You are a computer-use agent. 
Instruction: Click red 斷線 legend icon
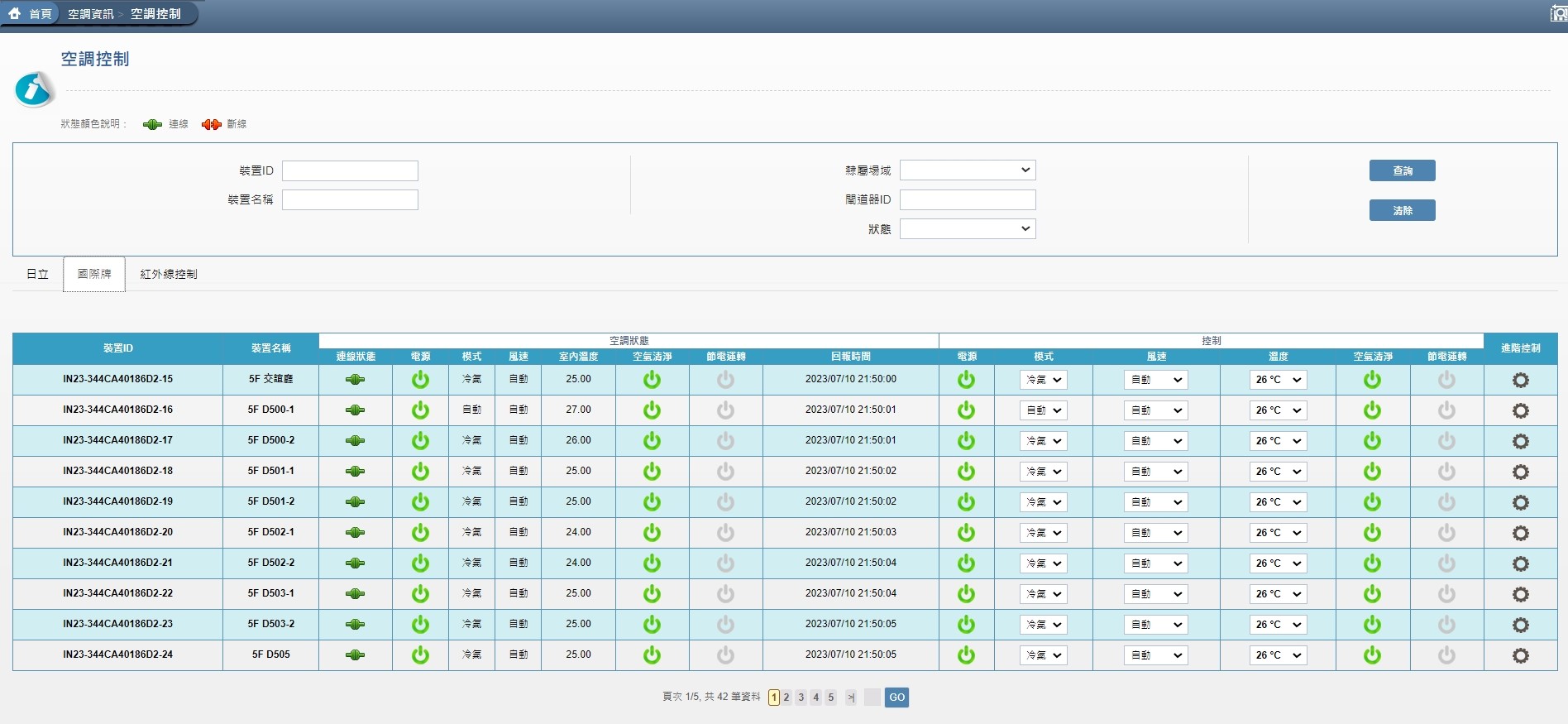pyautogui.click(x=212, y=124)
